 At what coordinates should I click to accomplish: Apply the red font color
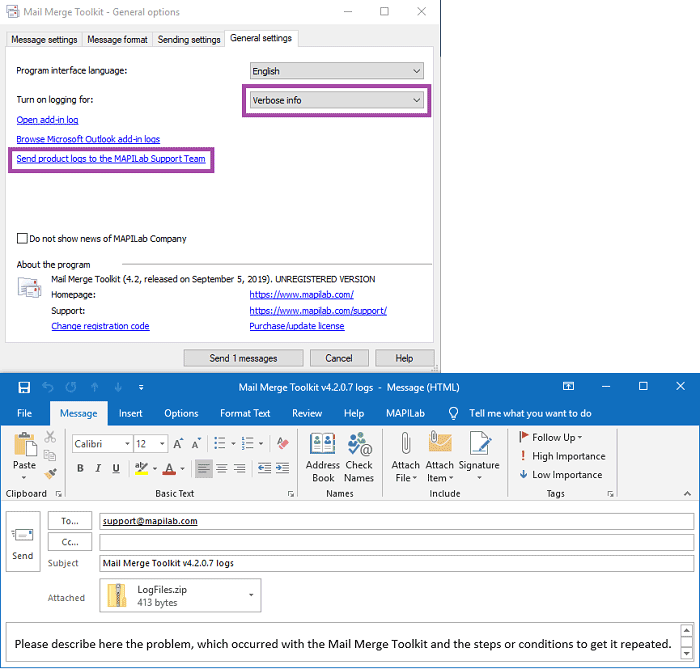(169, 469)
